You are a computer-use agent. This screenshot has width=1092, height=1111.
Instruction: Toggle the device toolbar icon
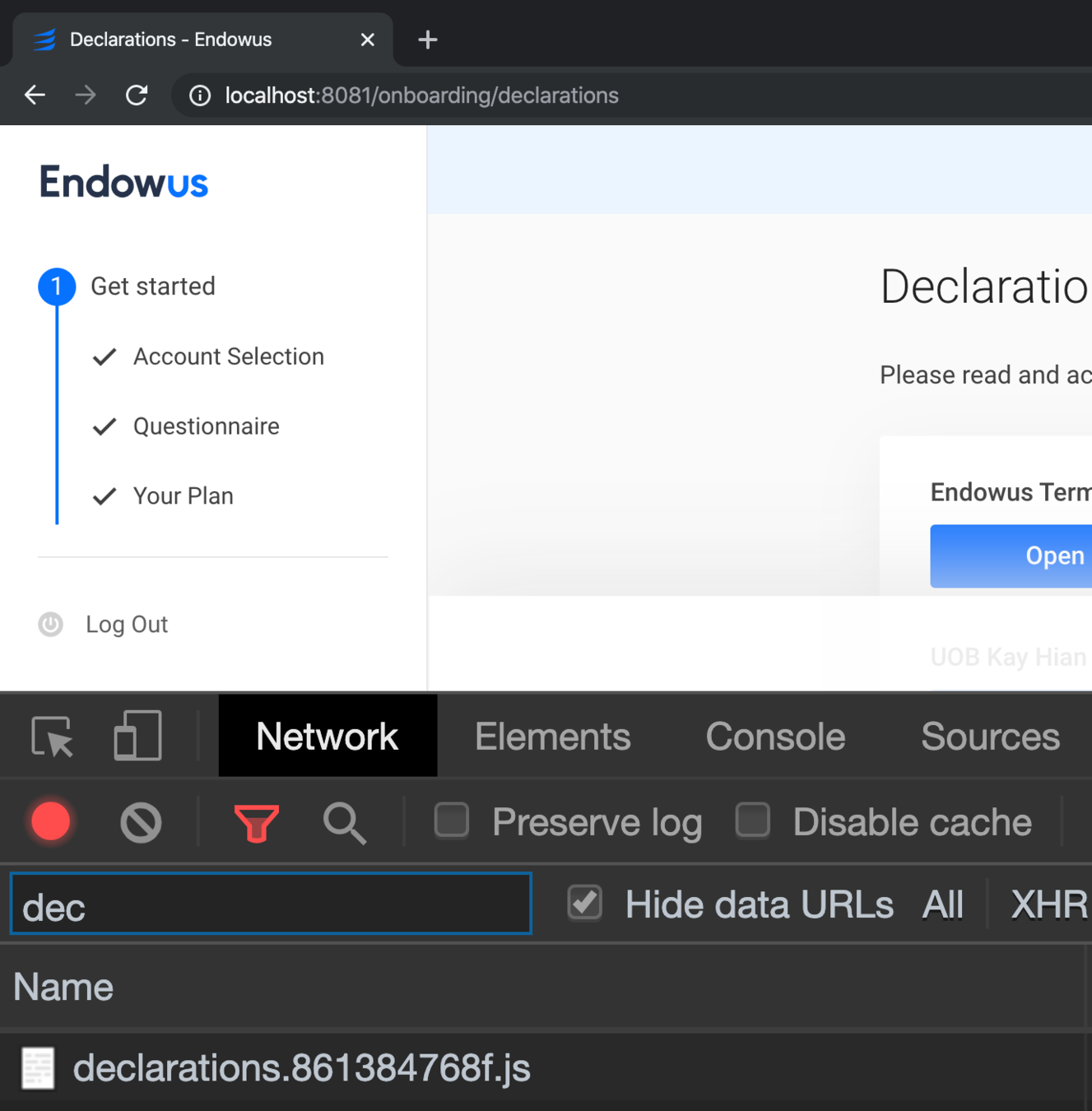coord(137,735)
